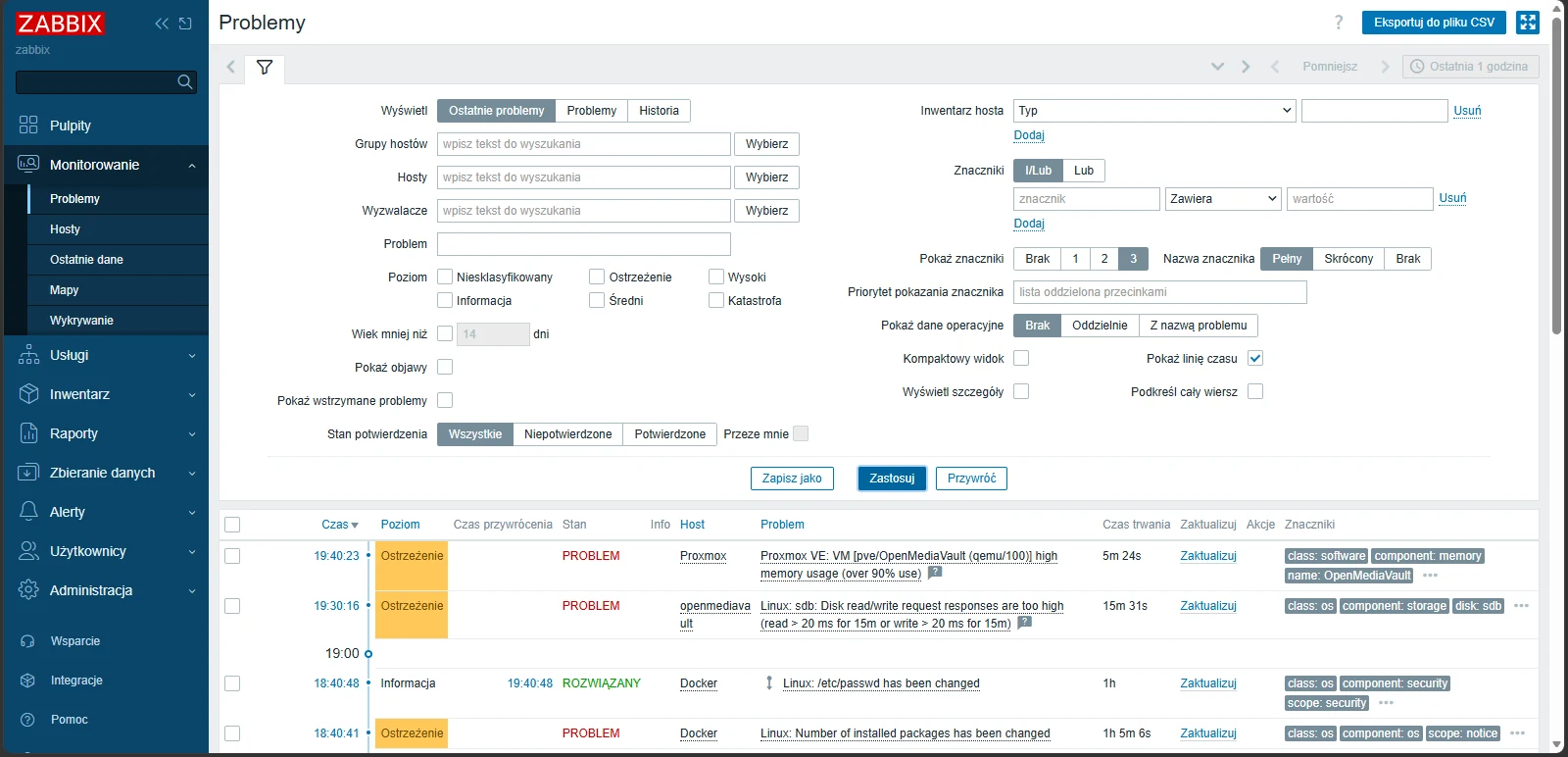This screenshot has width=1568, height=757.
Task: Open the Hosty submenu item
Action: [118, 229]
